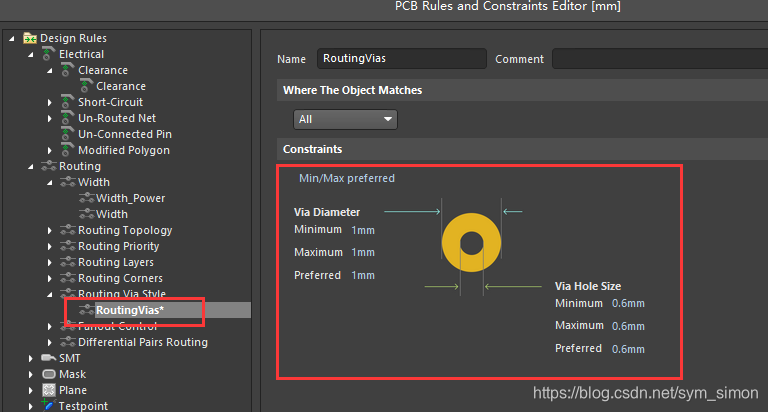
Task: Edit the Via Diameter Minimum value
Action: coord(363,230)
